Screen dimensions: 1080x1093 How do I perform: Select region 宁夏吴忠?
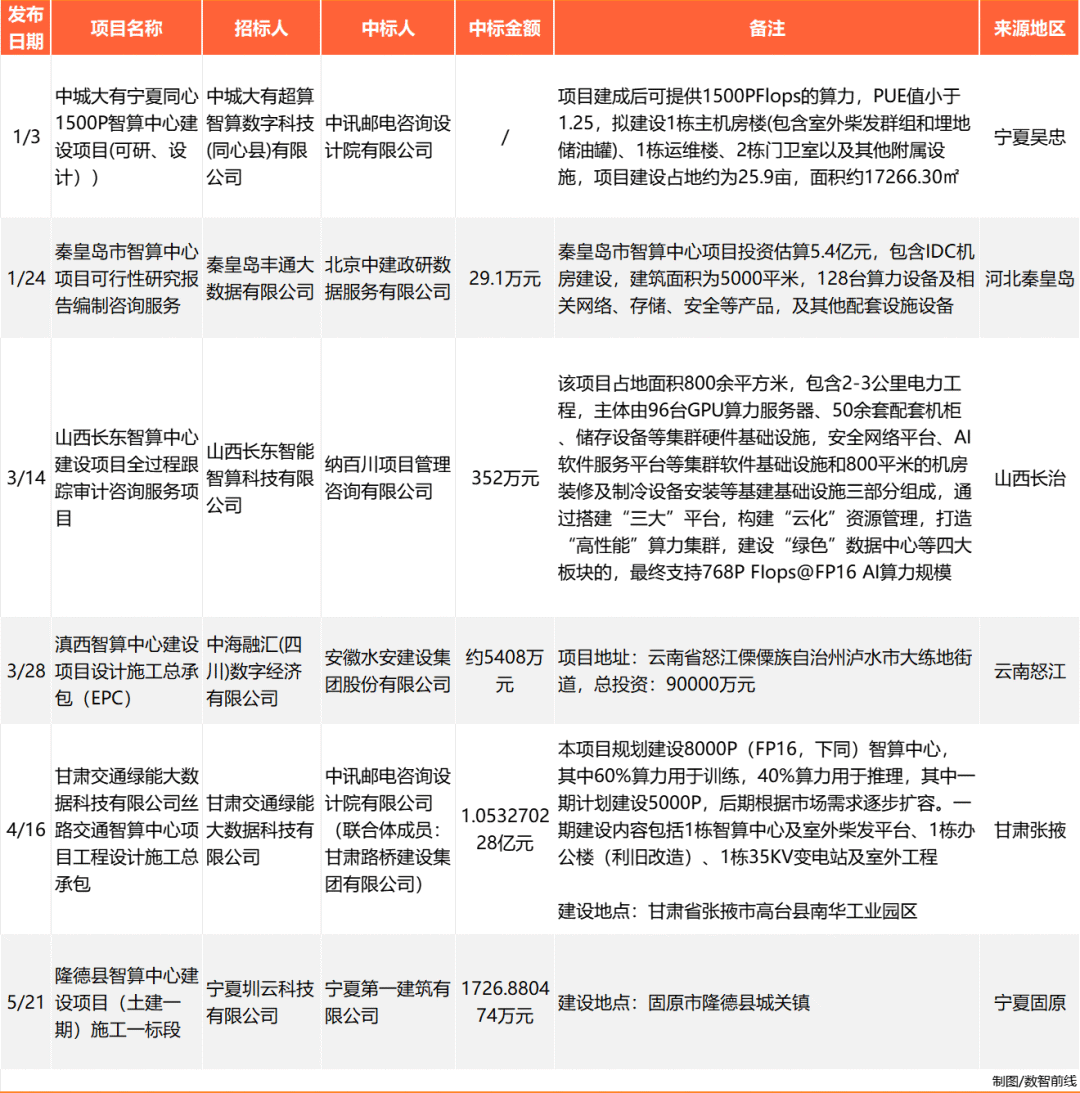point(1029,137)
